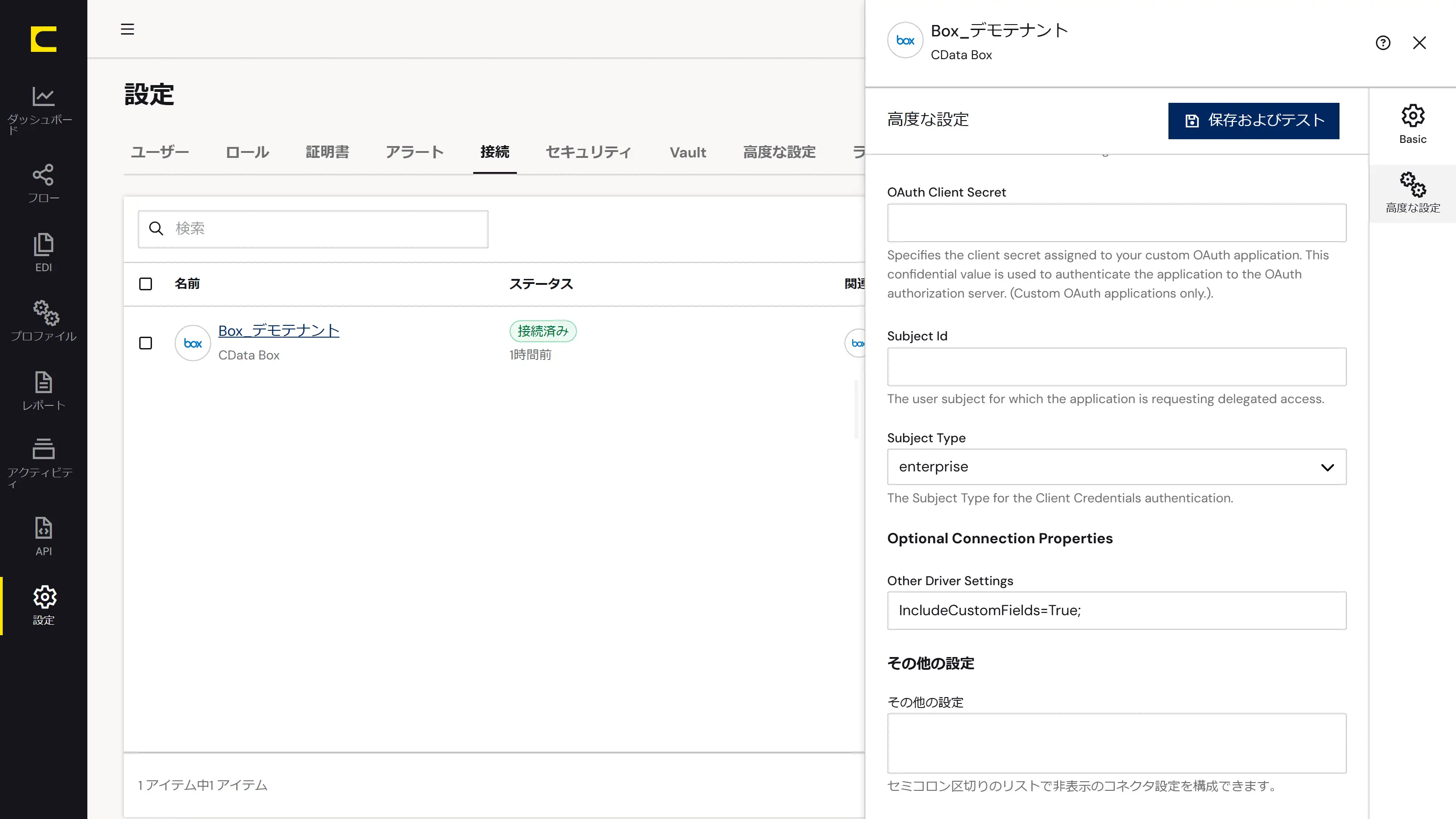Switch to the Basic settings panel tab
The height and width of the screenshot is (819, 1456).
[x=1412, y=124]
